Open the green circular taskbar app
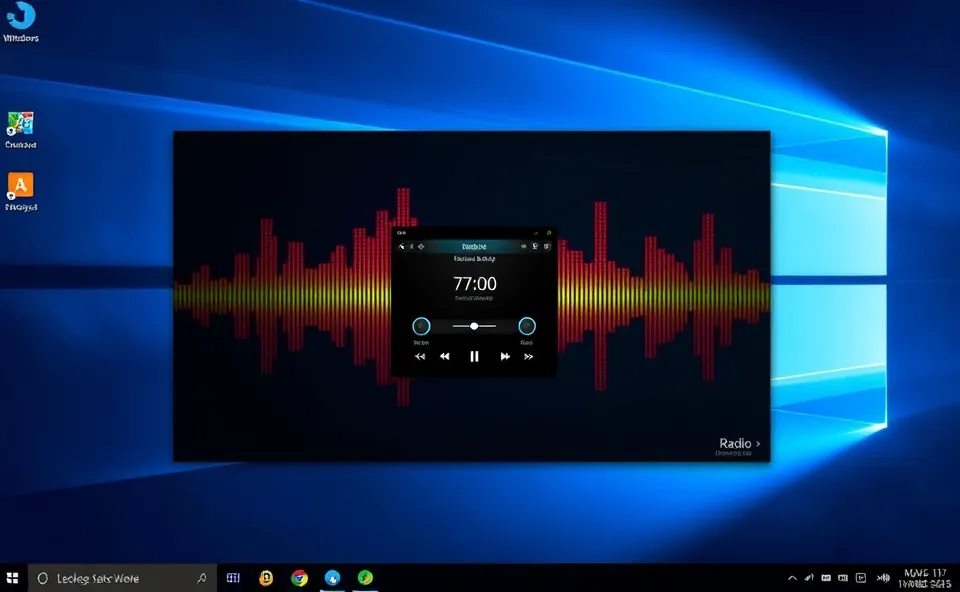Viewport: 960px width, 592px height. (366, 578)
